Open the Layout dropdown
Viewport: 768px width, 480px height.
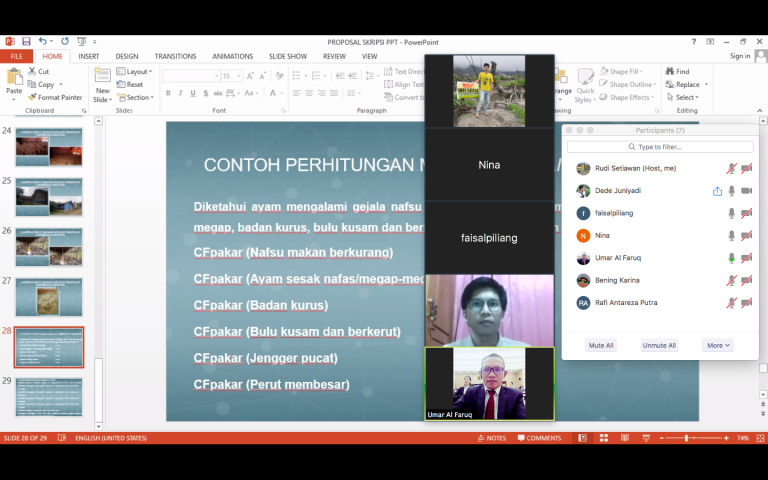[x=135, y=72]
